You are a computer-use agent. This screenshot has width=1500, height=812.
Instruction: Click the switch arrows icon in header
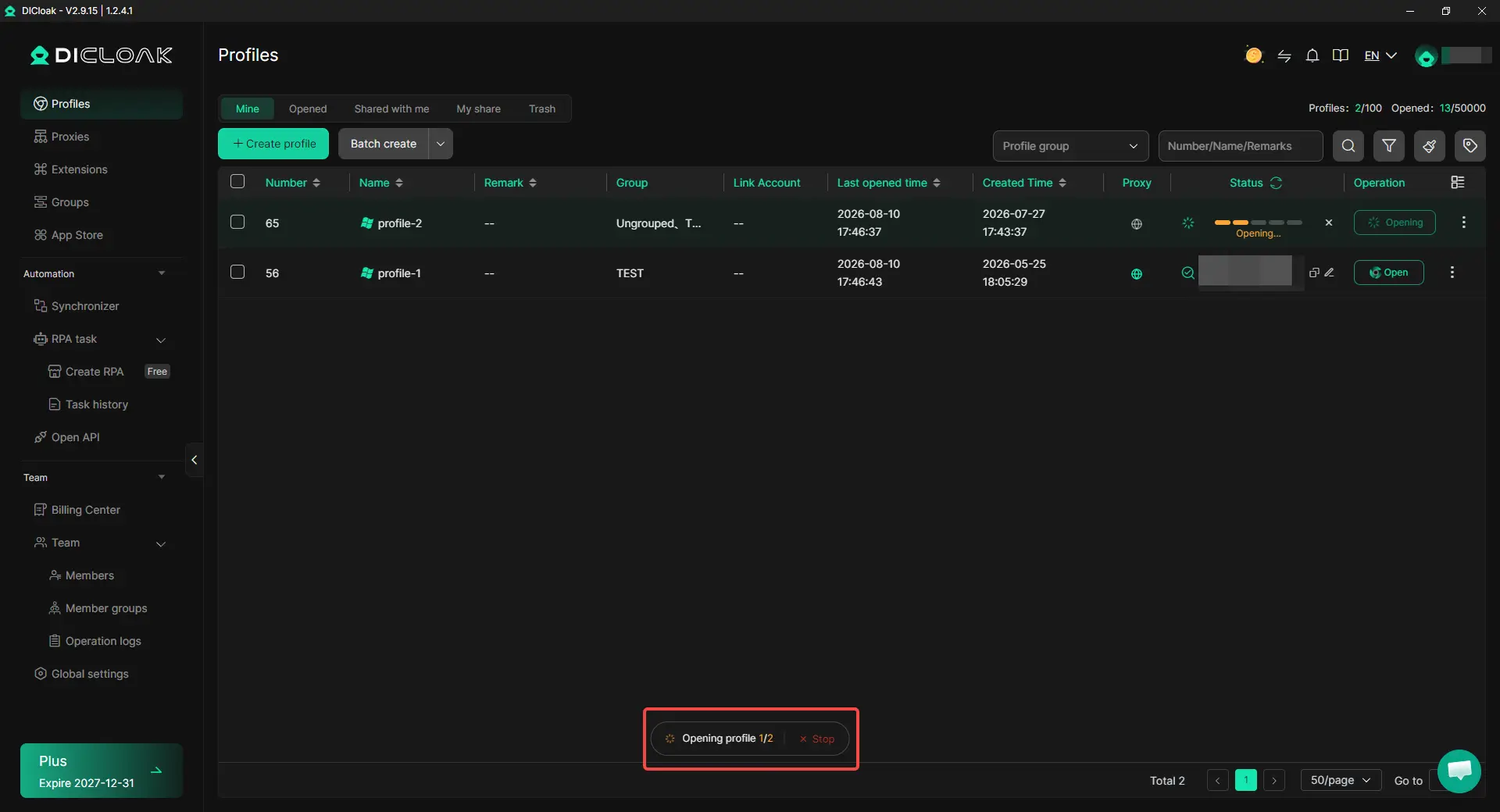[1284, 55]
